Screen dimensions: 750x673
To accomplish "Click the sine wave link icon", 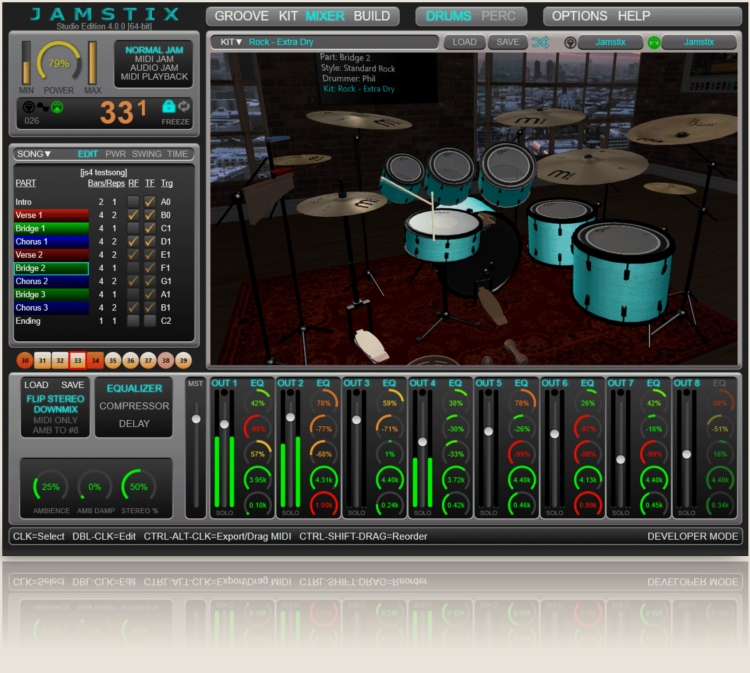I will pyautogui.click(x=43, y=107).
